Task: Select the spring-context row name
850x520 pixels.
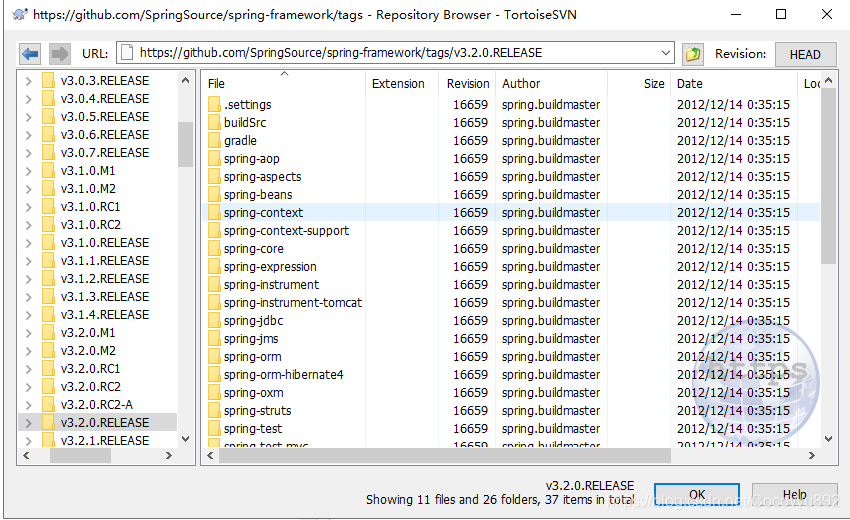Action: (x=263, y=213)
